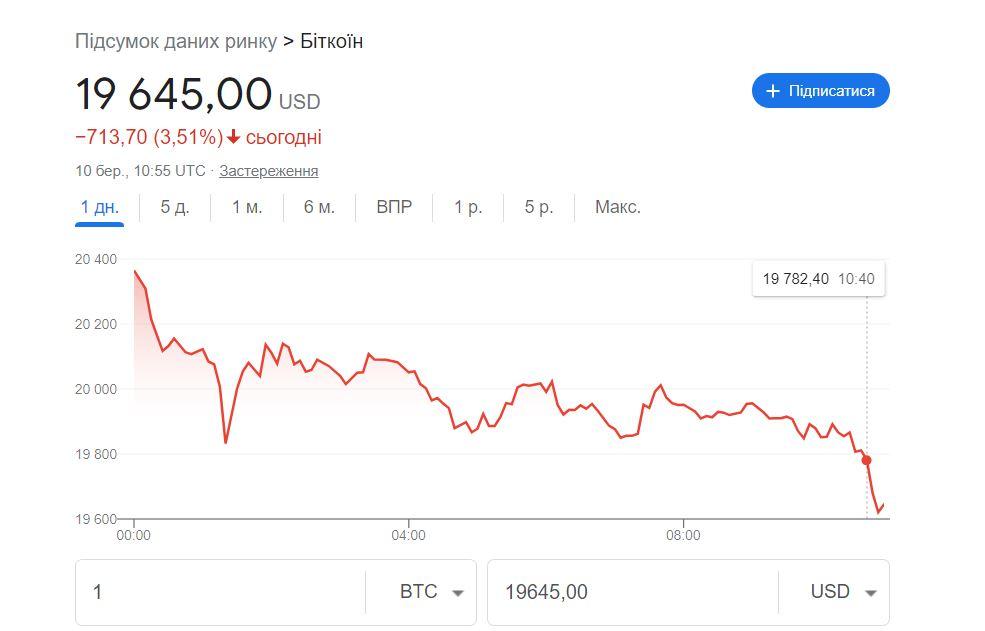The width and height of the screenshot is (985, 631).
Task: Click the red down arrow price indicator
Action: (x=233, y=138)
